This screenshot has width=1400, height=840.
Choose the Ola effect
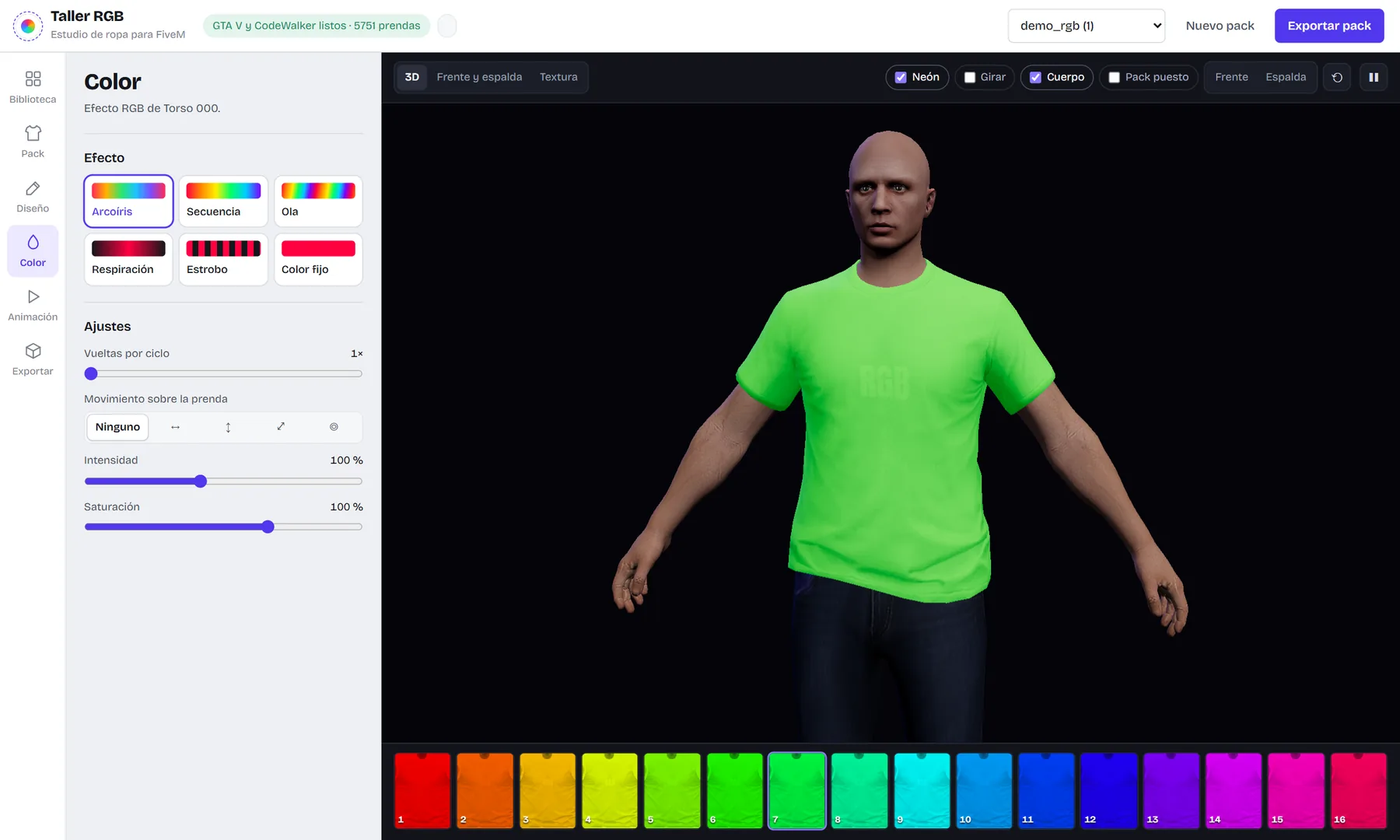(x=318, y=201)
